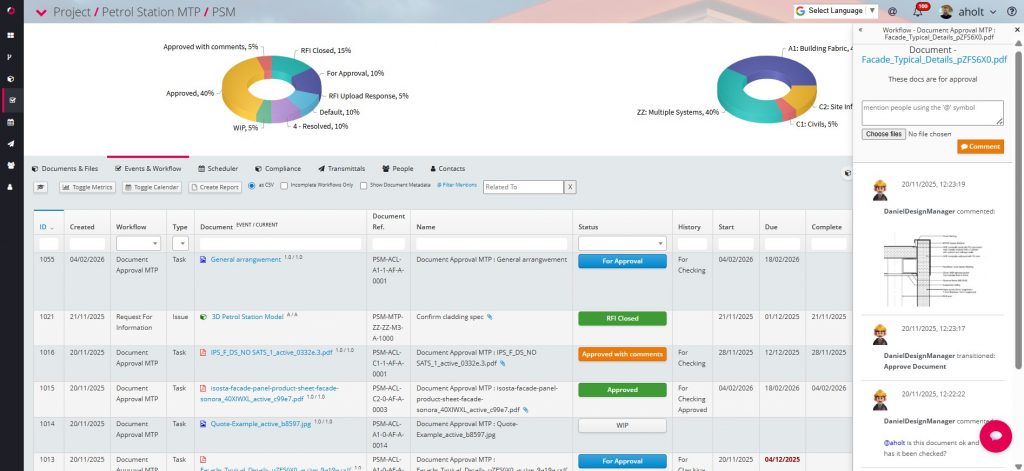Open the Contacts tab
The width and height of the screenshot is (1024, 471).
click(447, 169)
